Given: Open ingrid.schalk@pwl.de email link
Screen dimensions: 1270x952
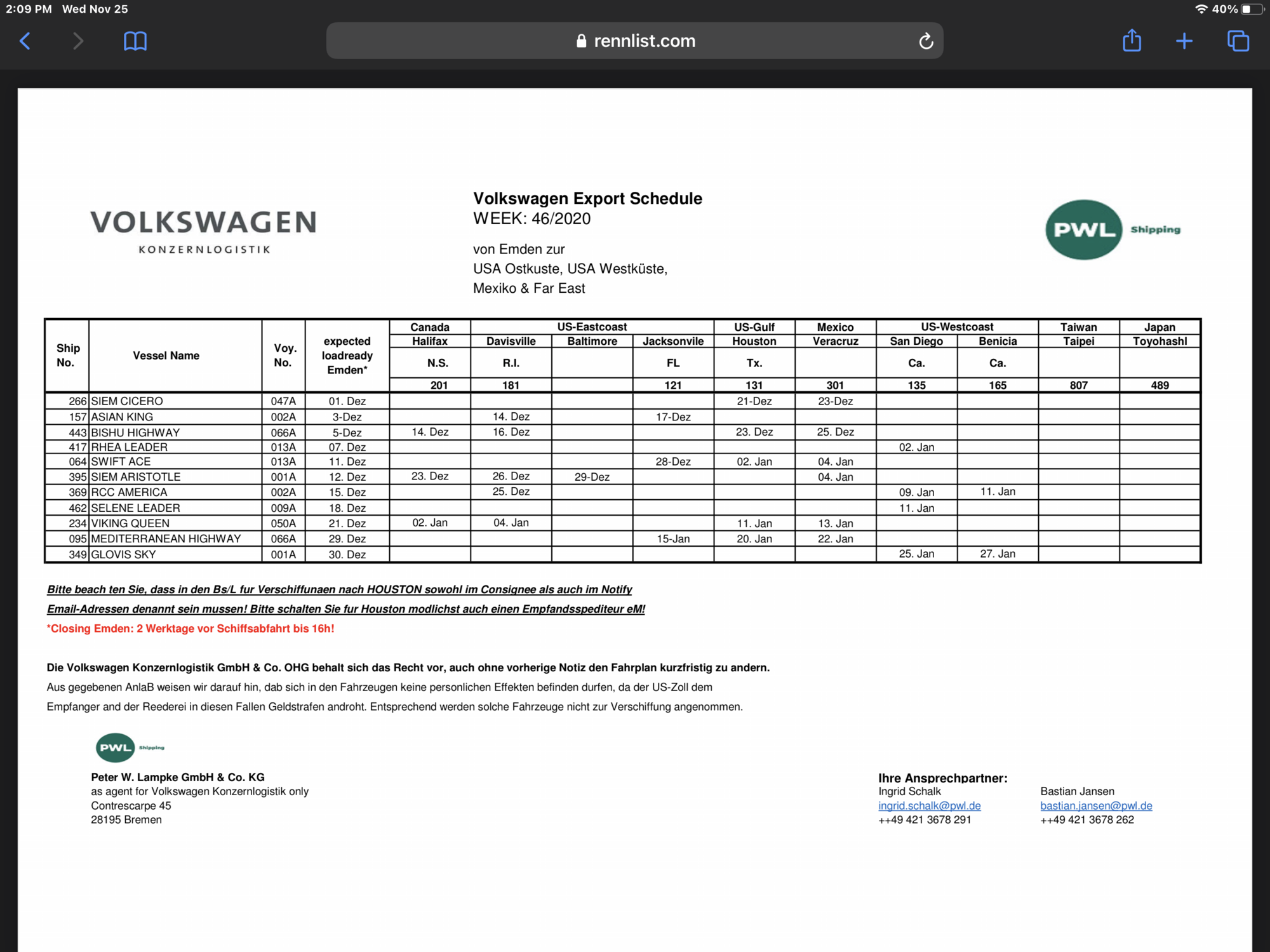Looking at the screenshot, I should pyautogui.click(x=929, y=806).
